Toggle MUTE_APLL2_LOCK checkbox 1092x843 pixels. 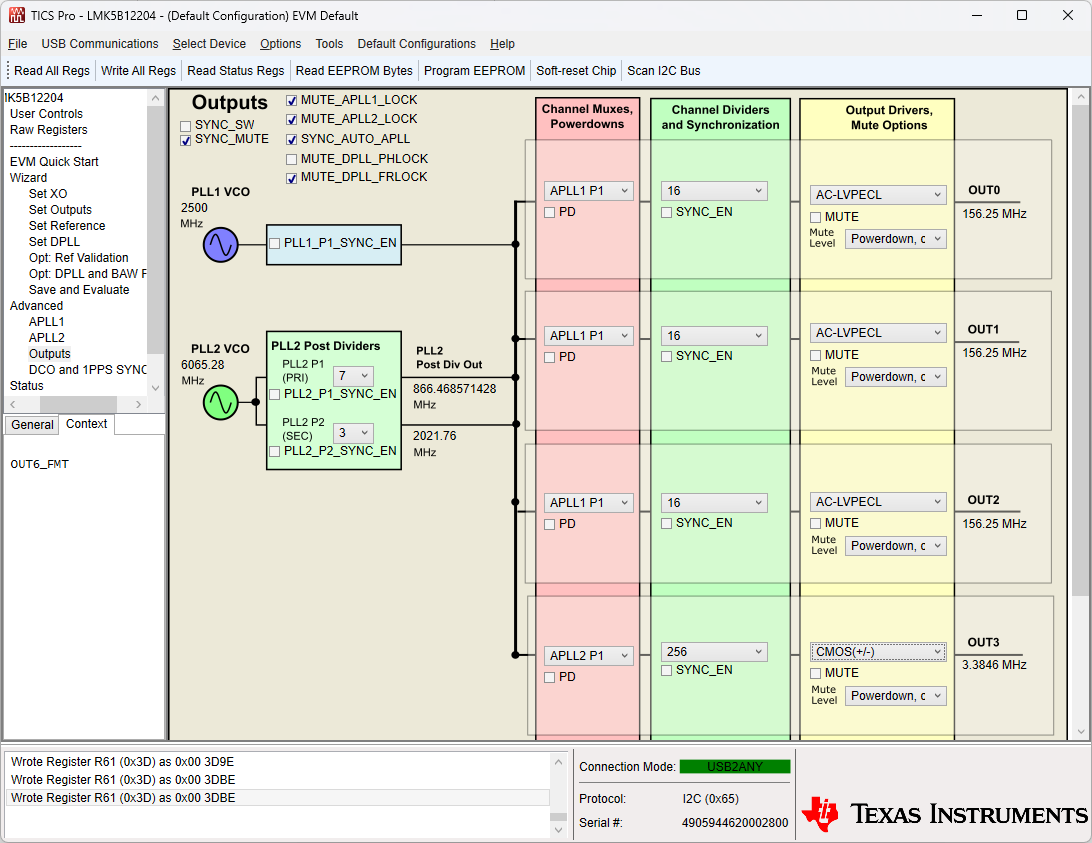(292, 120)
